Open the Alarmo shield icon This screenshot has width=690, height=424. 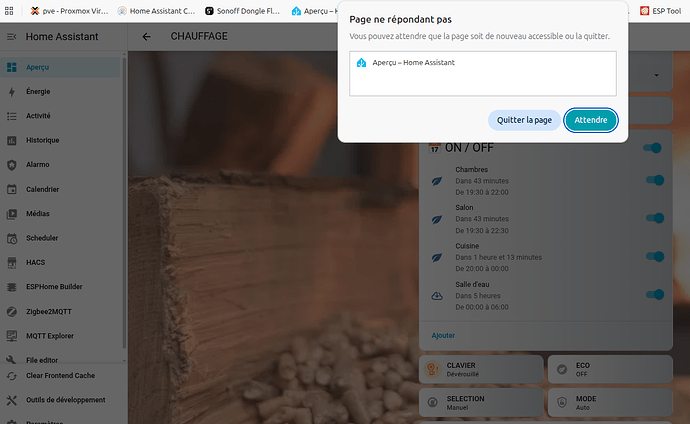pos(12,164)
